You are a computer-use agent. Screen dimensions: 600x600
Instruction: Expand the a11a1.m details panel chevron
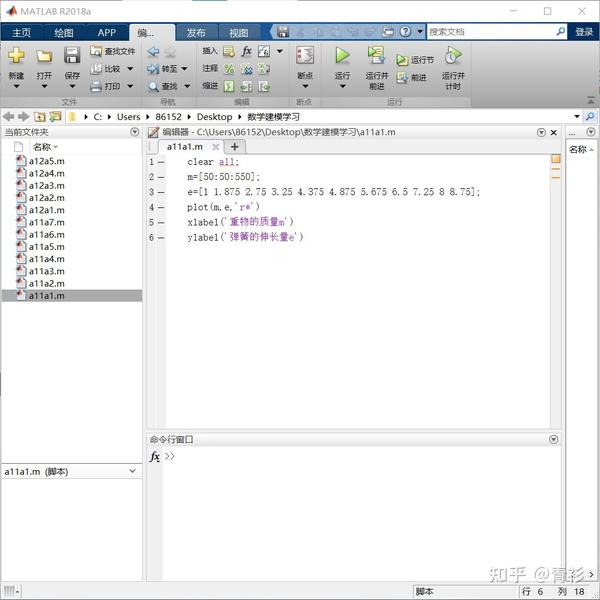tap(132, 471)
